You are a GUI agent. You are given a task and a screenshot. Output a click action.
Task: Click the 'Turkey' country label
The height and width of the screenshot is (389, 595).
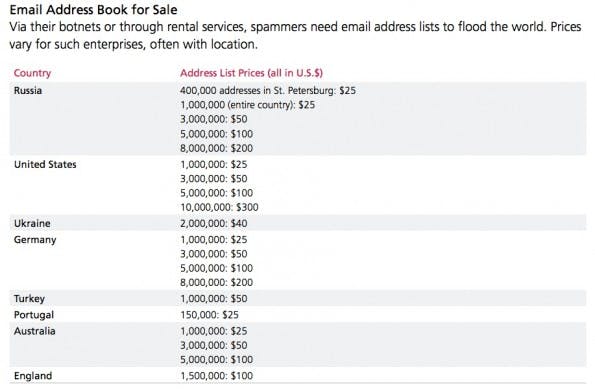click(x=29, y=299)
